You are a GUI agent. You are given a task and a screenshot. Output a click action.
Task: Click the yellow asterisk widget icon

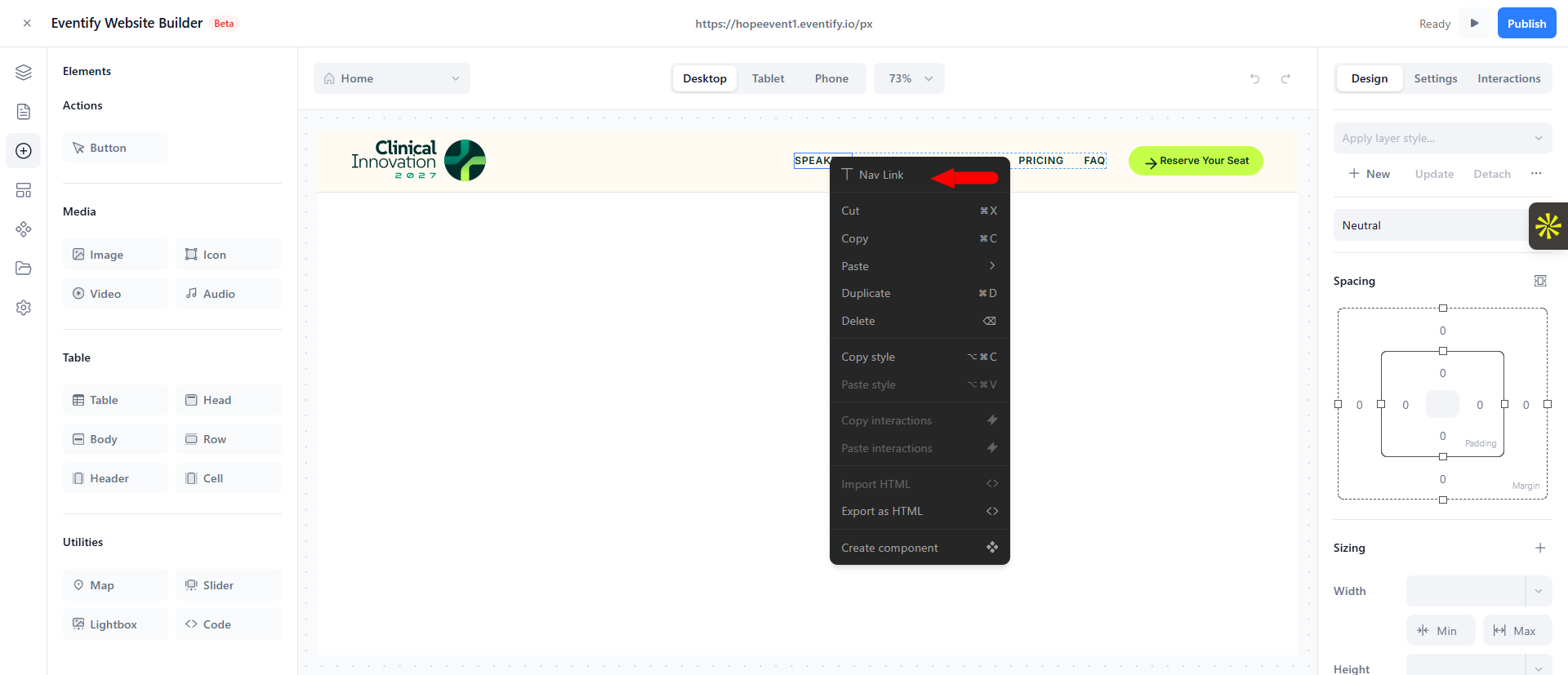click(x=1548, y=226)
